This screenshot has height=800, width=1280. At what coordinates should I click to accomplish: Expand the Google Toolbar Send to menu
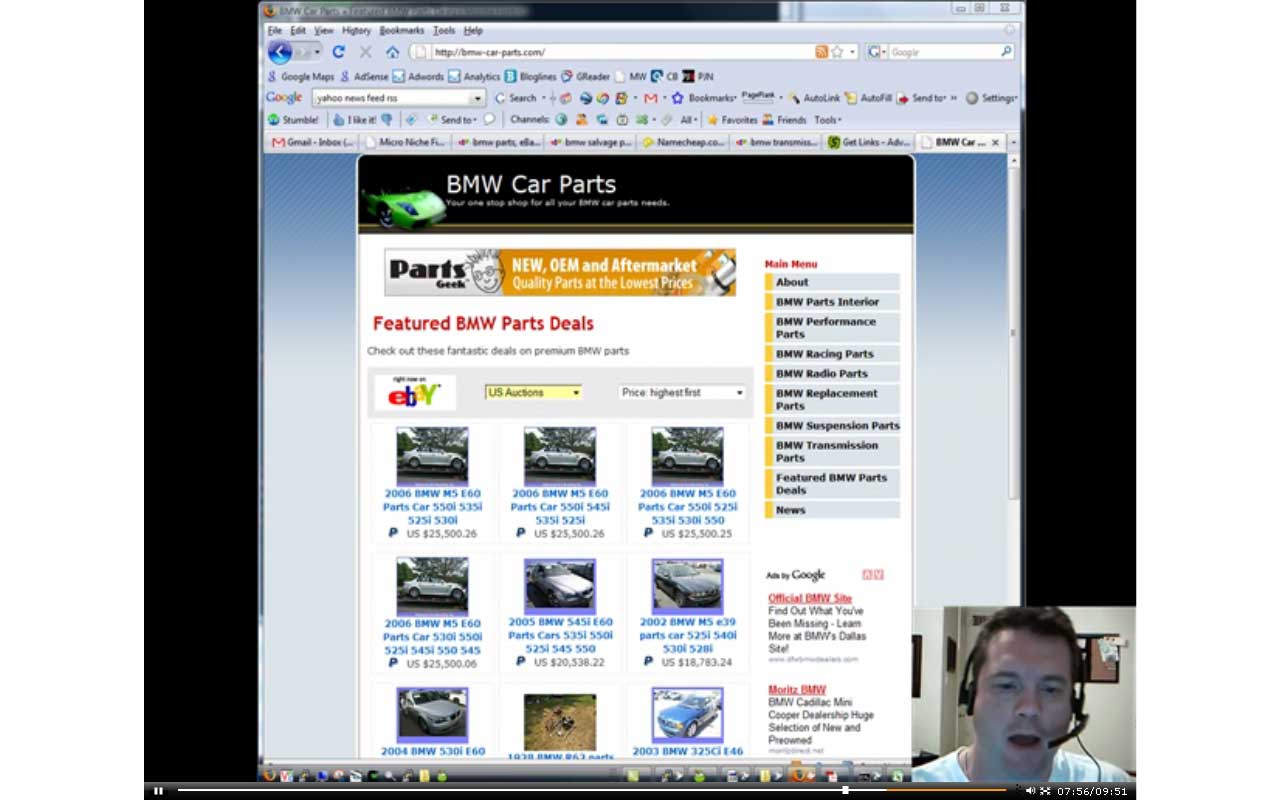click(x=922, y=98)
